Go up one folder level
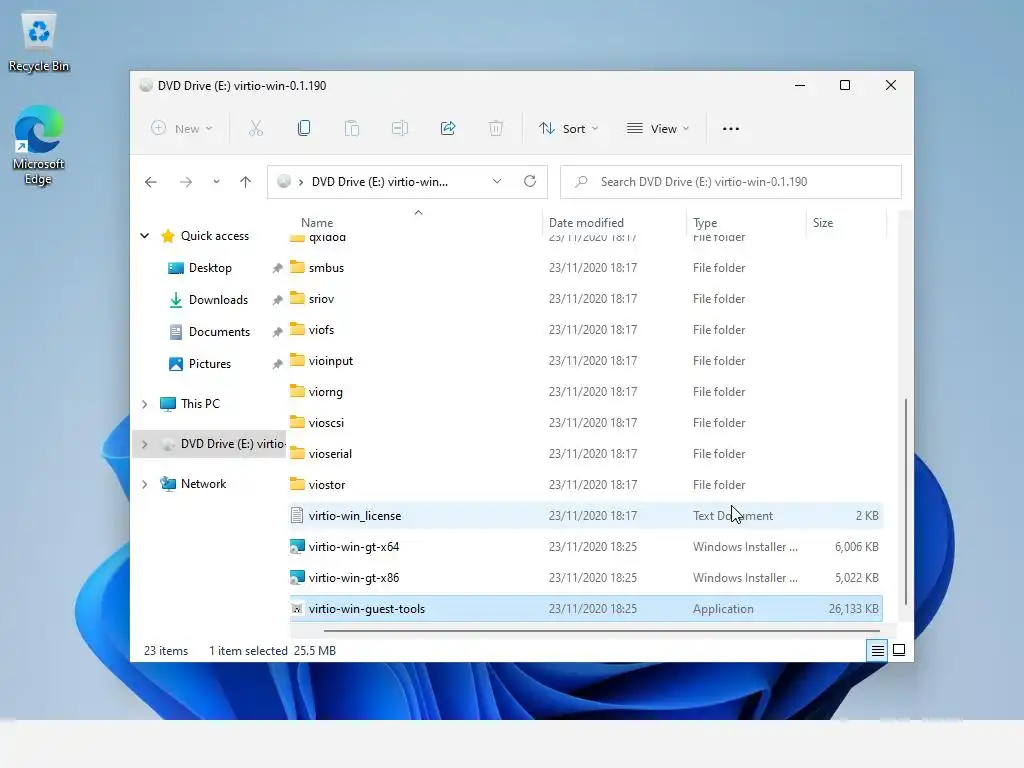Image resolution: width=1024 pixels, height=768 pixels. 246,182
